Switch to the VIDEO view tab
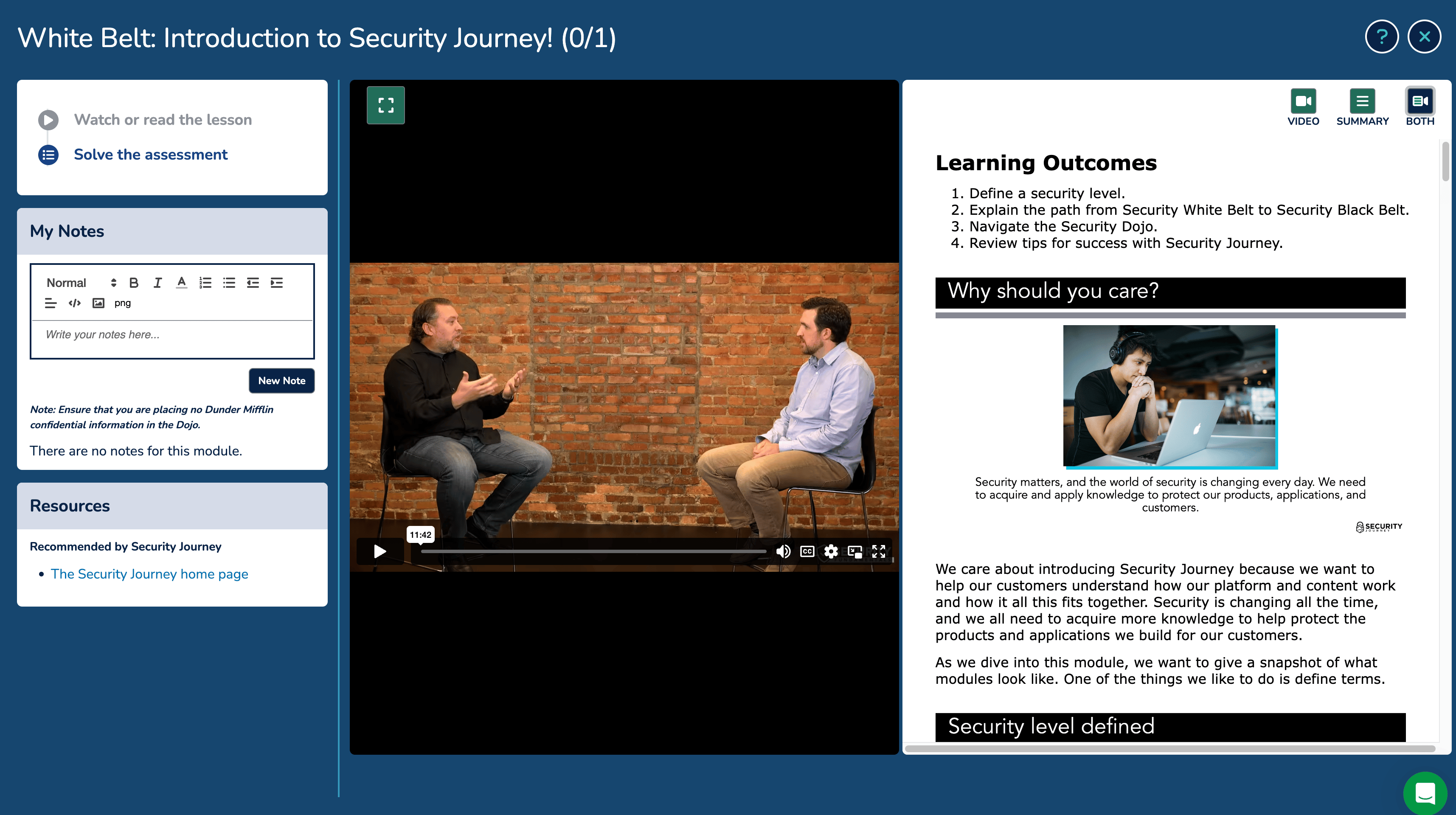 [1303, 107]
